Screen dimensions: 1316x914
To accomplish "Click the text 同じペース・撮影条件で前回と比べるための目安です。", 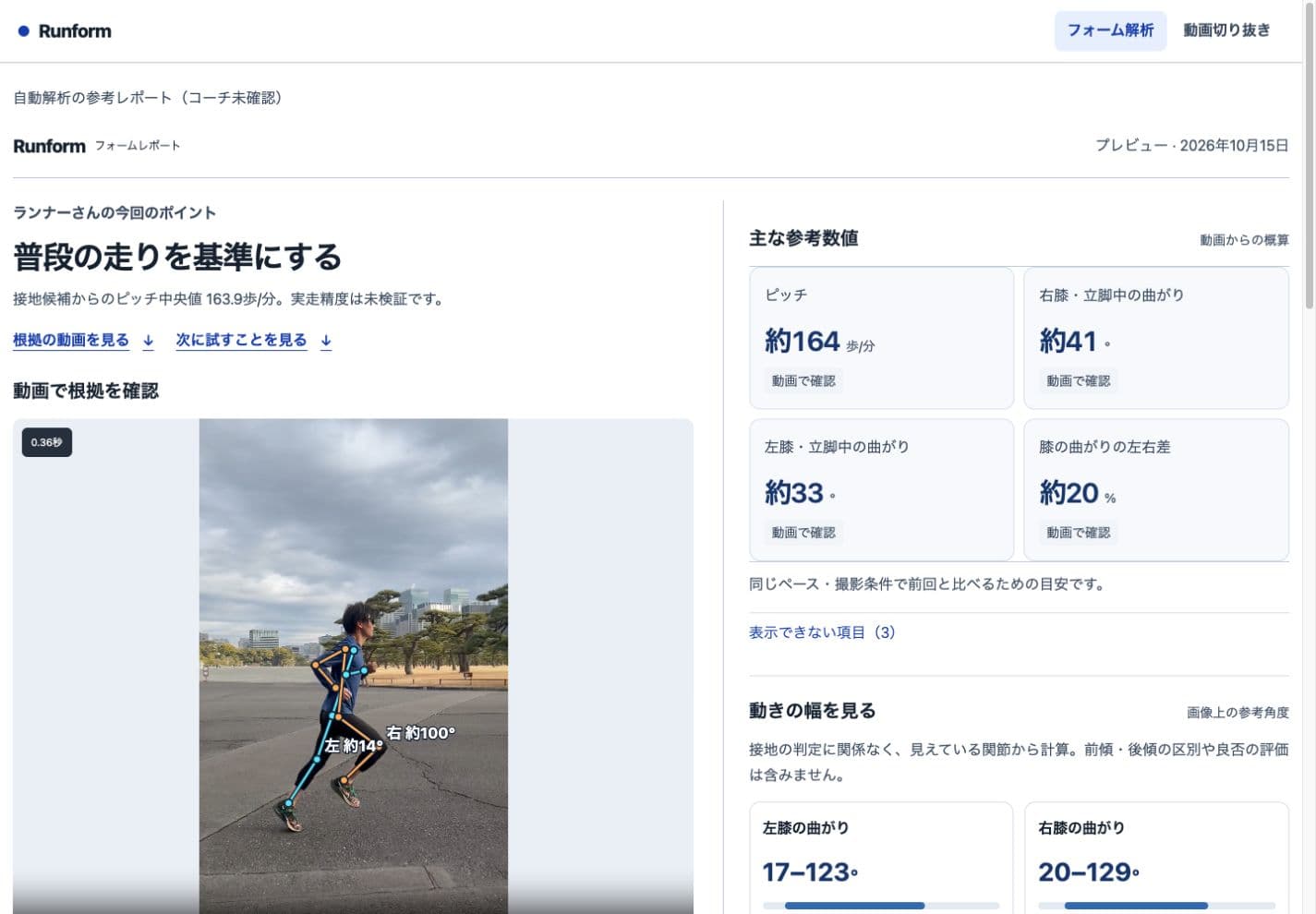I will 929,584.
